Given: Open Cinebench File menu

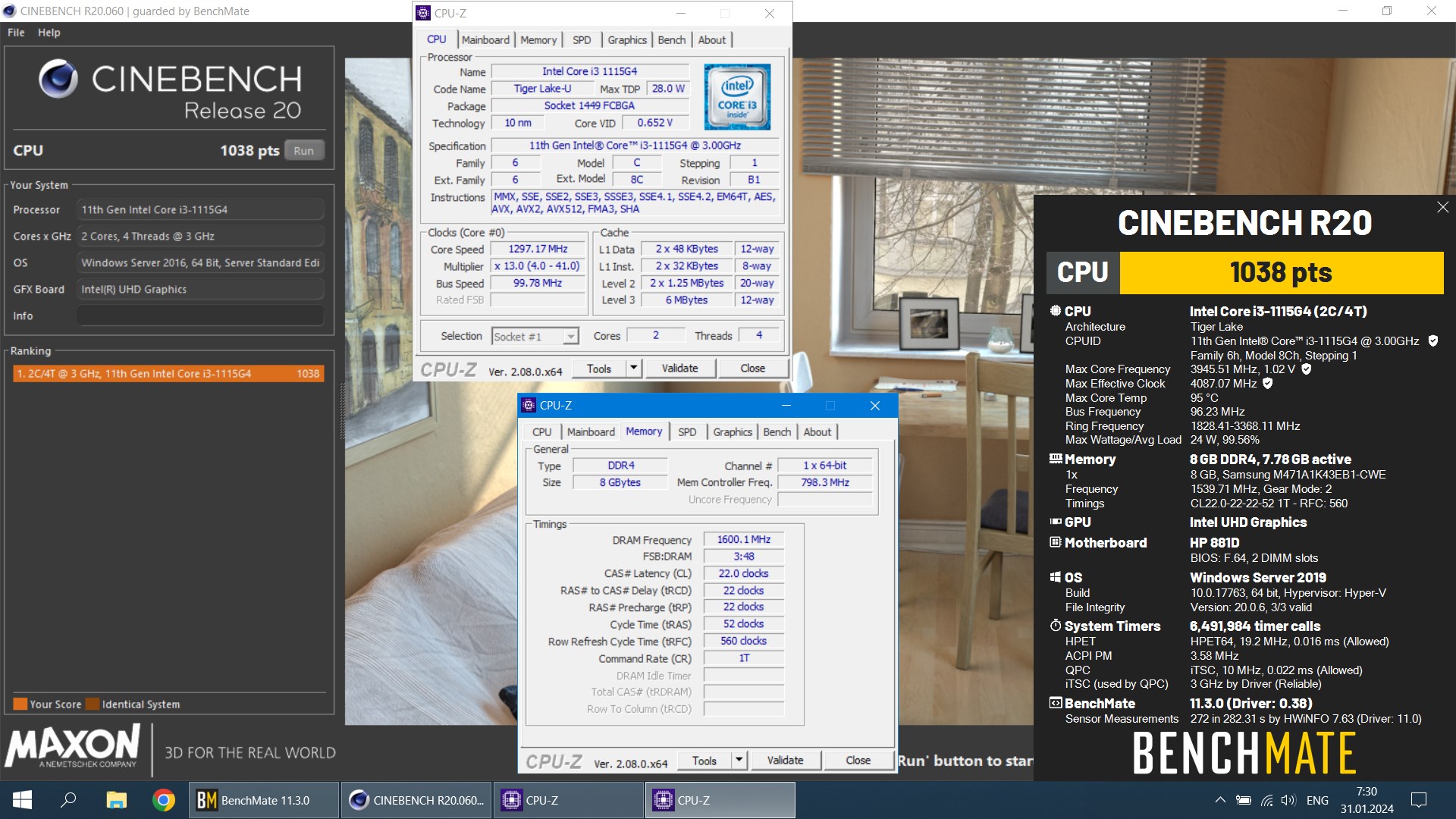Looking at the screenshot, I should pyautogui.click(x=16, y=33).
